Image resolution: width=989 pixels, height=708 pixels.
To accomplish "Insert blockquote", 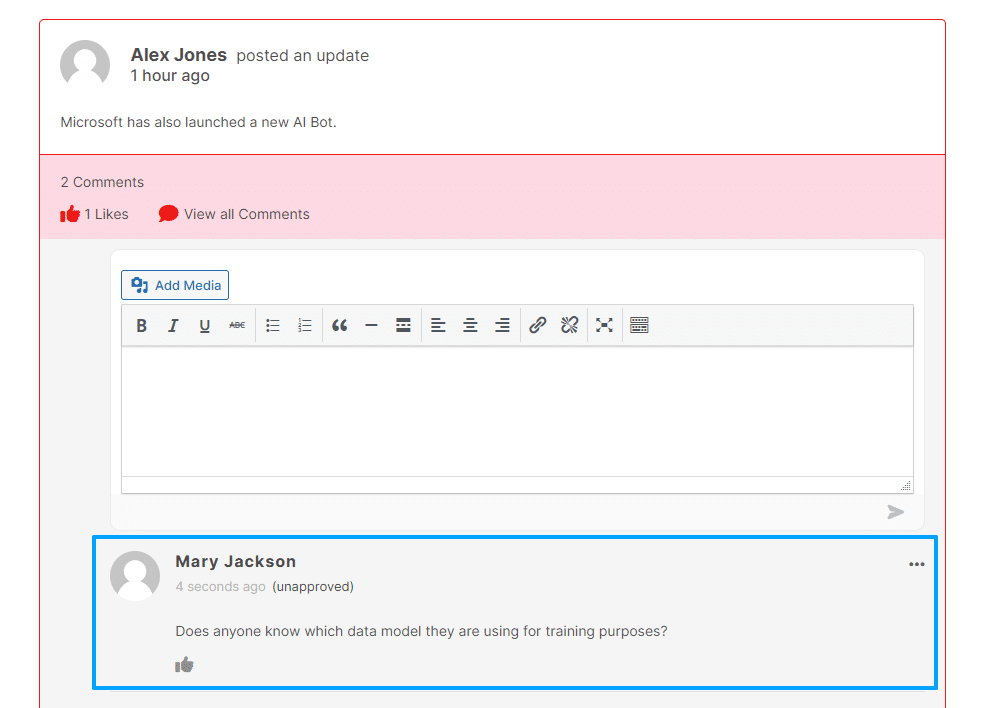I will click(x=339, y=326).
